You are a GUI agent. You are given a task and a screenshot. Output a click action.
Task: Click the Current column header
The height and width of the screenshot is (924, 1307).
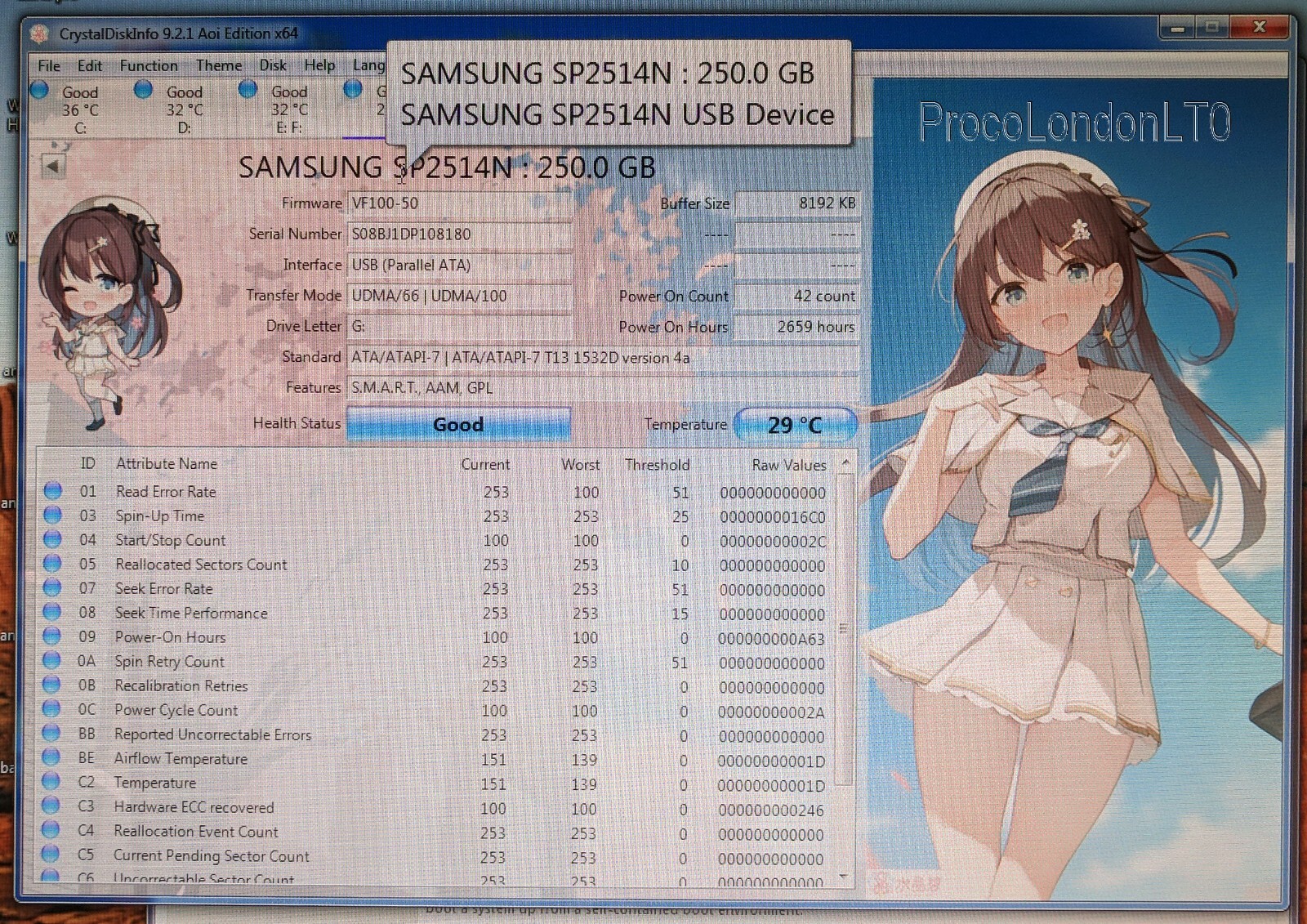(x=485, y=464)
